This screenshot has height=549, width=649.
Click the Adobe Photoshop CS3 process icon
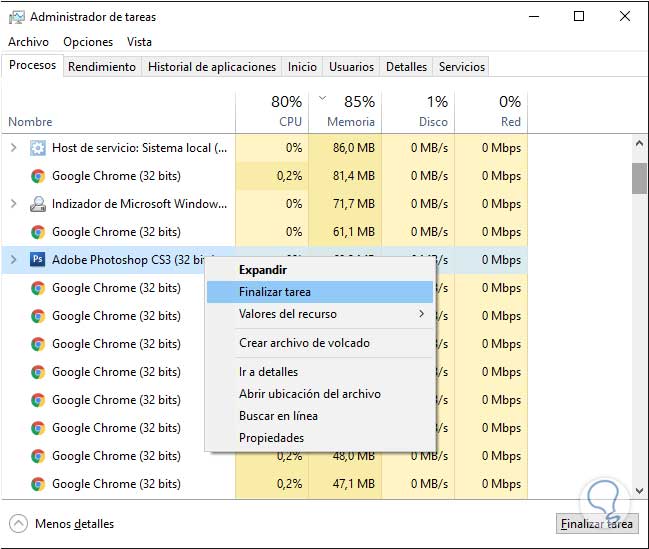coord(38,260)
